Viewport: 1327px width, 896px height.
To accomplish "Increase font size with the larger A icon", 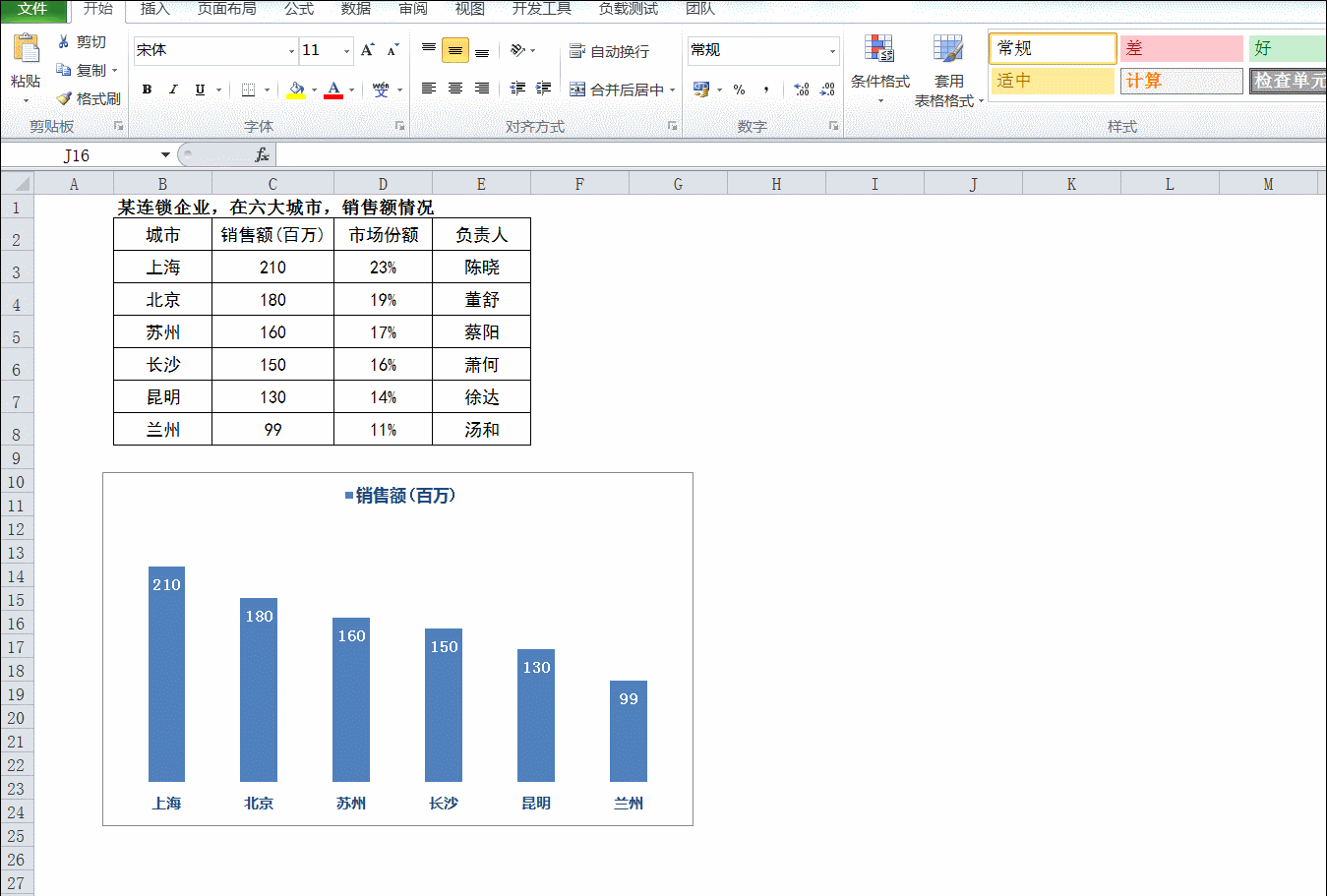I will click(367, 50).
